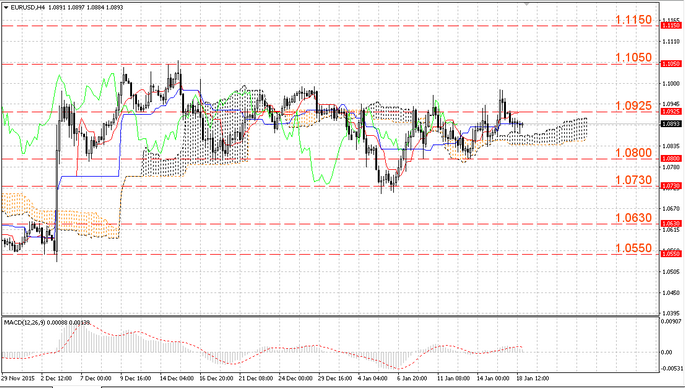Click the small triangle before EURUSD,H4 title
685x388 pixels.
pos(6,7)
